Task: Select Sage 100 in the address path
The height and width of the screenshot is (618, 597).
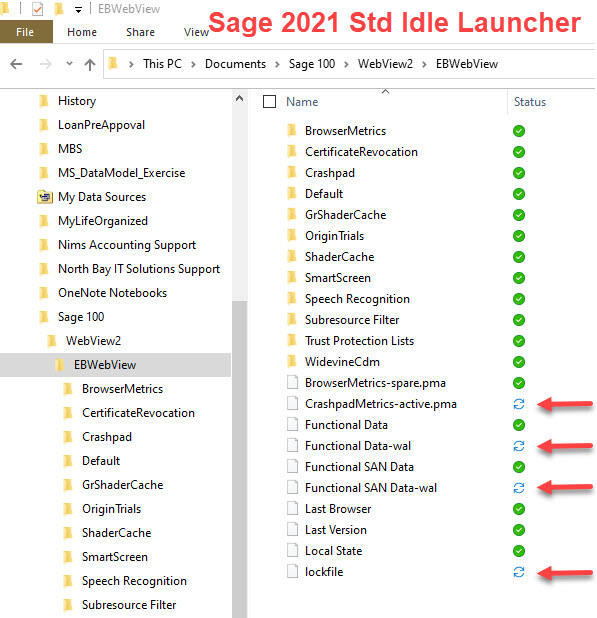Action: point(312,64)
